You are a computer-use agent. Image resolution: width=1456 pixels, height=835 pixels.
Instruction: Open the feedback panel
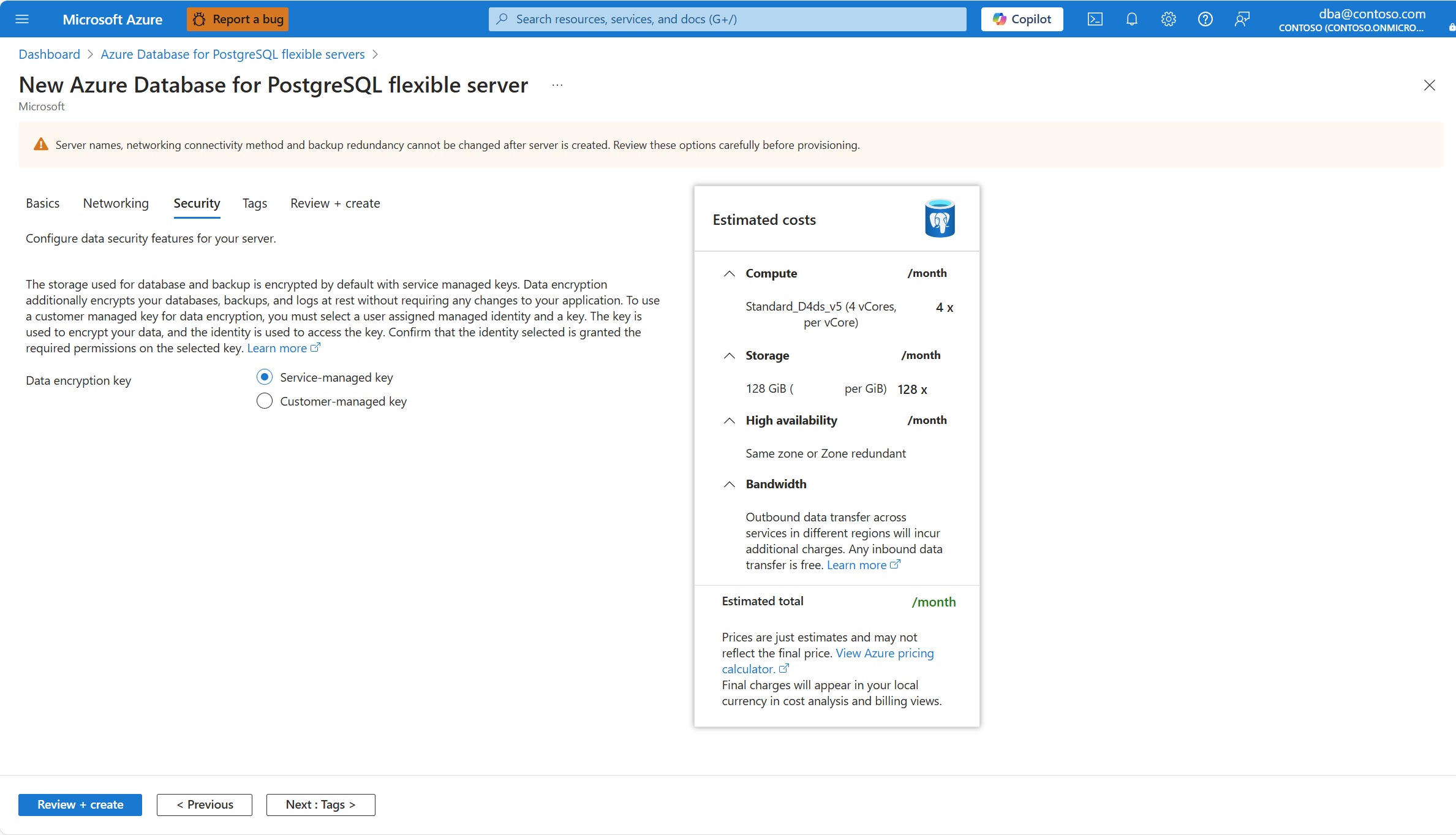pyautogui.click(x=1242, y=19)
